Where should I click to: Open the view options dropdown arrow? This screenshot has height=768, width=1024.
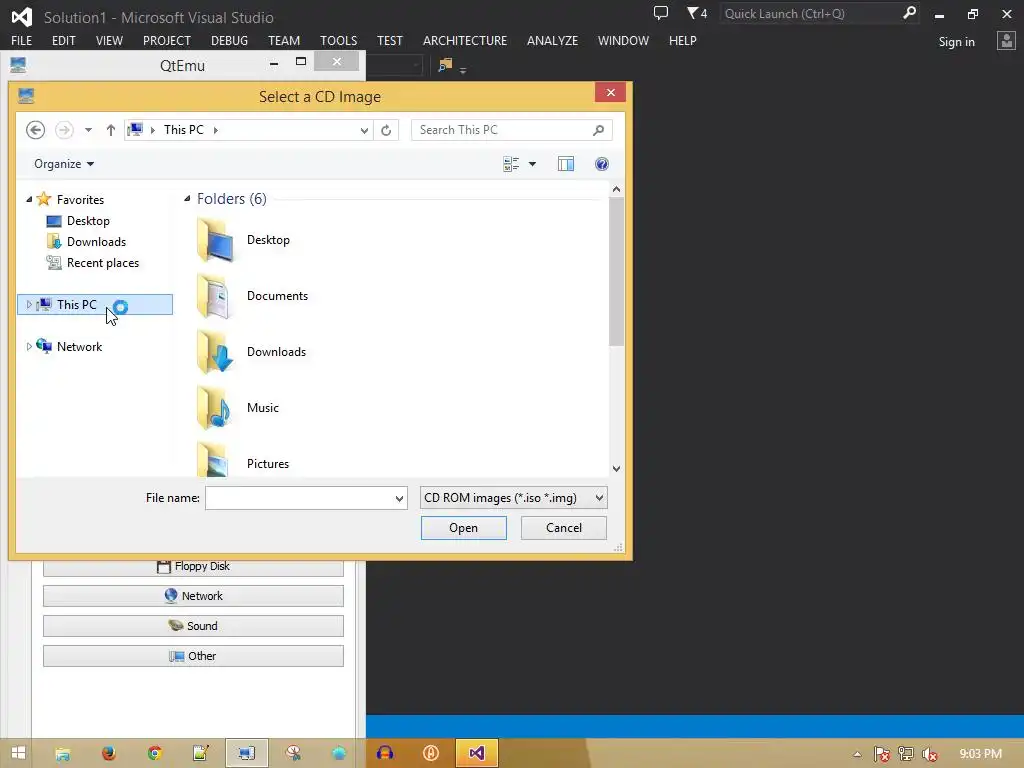tap(532, 164)
